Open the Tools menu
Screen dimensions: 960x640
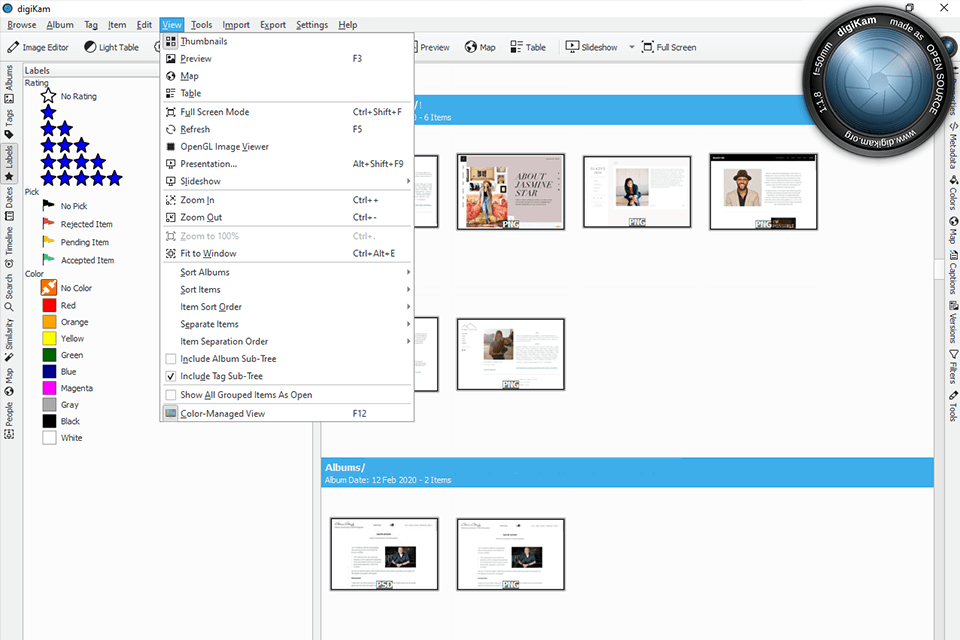coord(201,25)
